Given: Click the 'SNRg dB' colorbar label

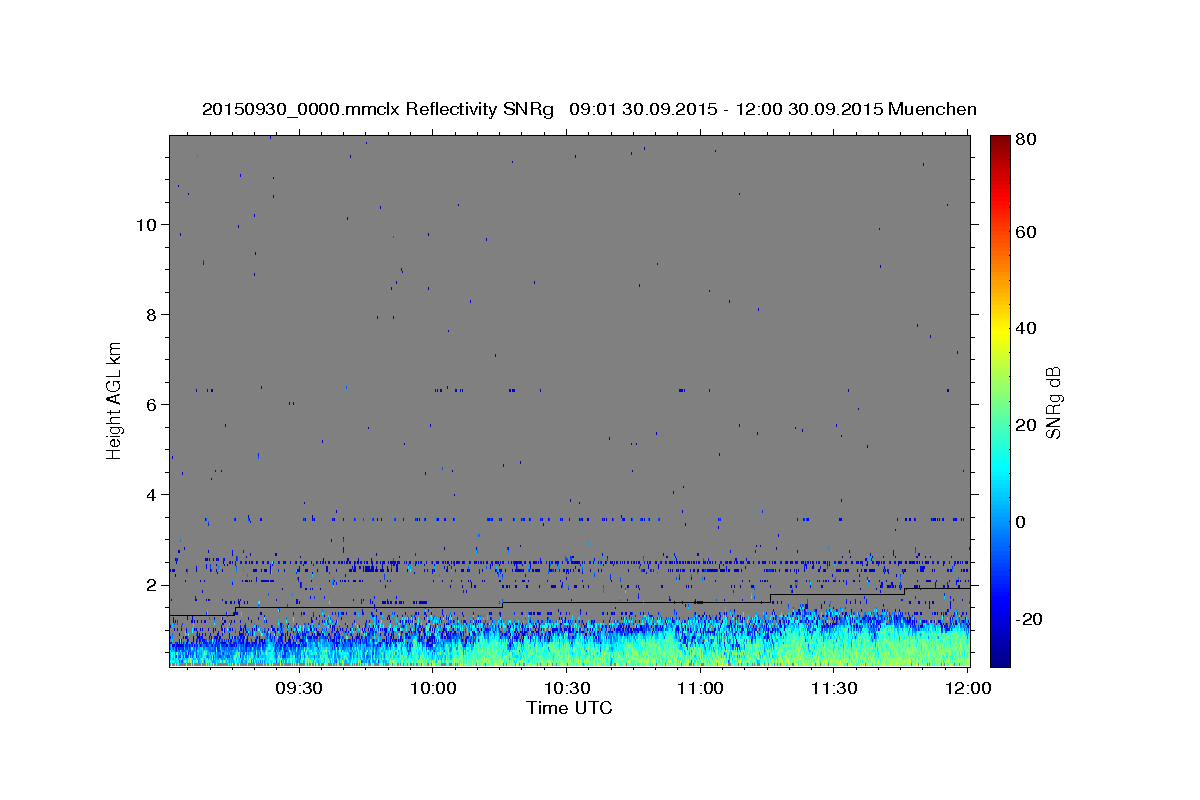Looking at the screenshot, I should coord(1052,402).
